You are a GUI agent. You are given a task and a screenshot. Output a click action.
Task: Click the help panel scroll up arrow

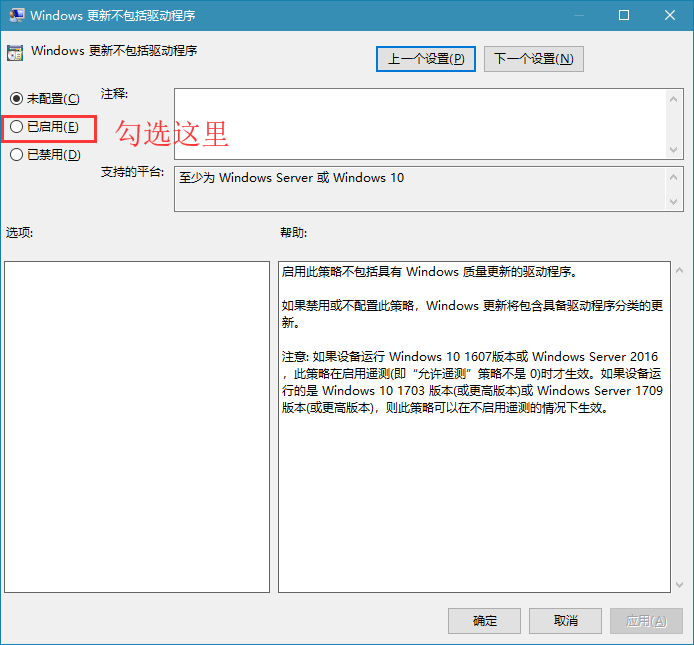point(679,270)
